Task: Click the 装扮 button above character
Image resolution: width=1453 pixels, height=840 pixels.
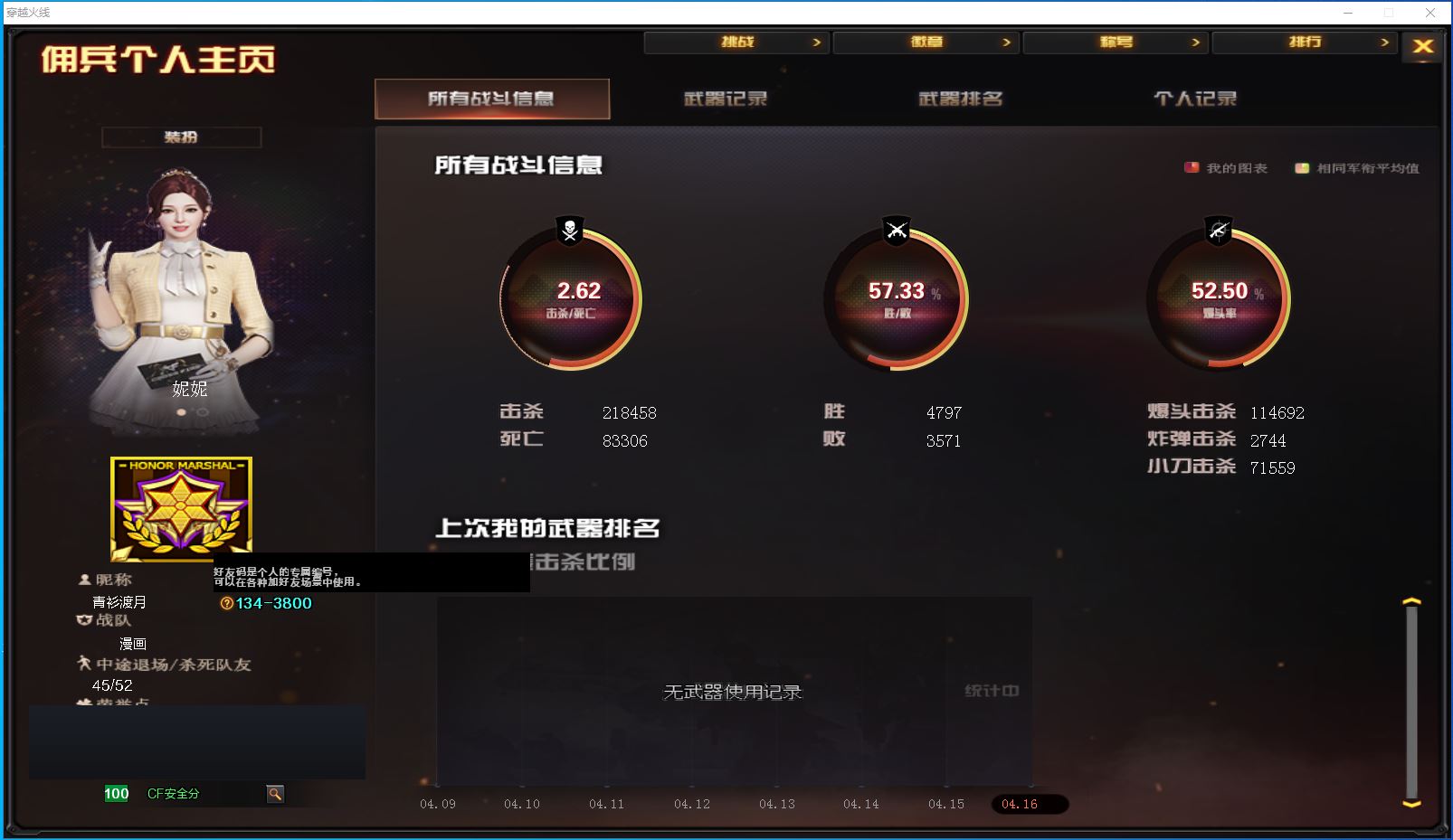Action: [181, 137]
